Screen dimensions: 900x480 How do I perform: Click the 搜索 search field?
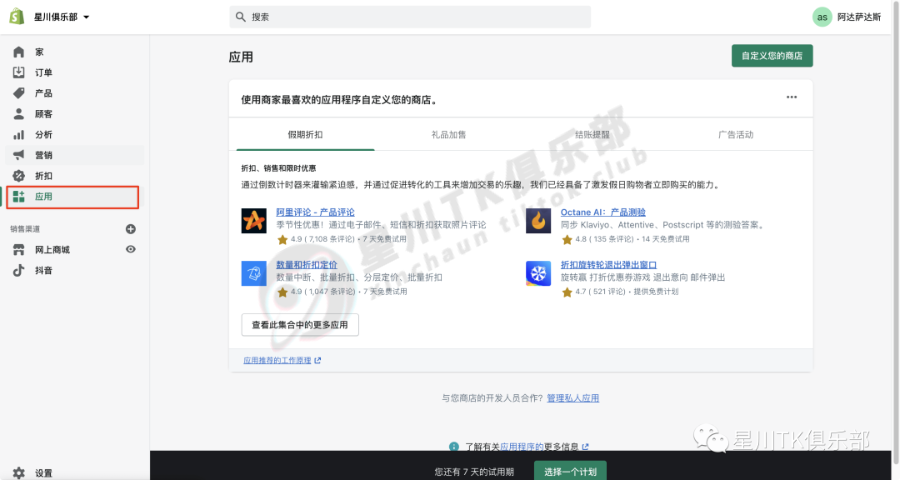[x=410, y=17]
